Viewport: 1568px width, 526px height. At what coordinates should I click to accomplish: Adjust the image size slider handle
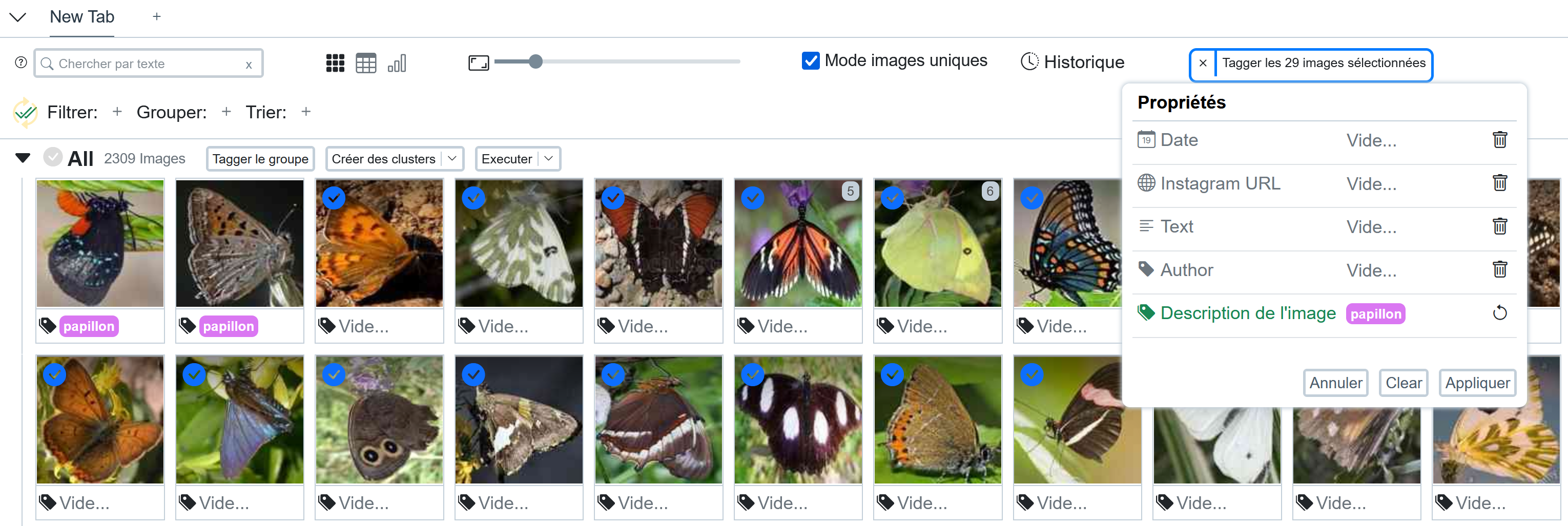[535, 61]
